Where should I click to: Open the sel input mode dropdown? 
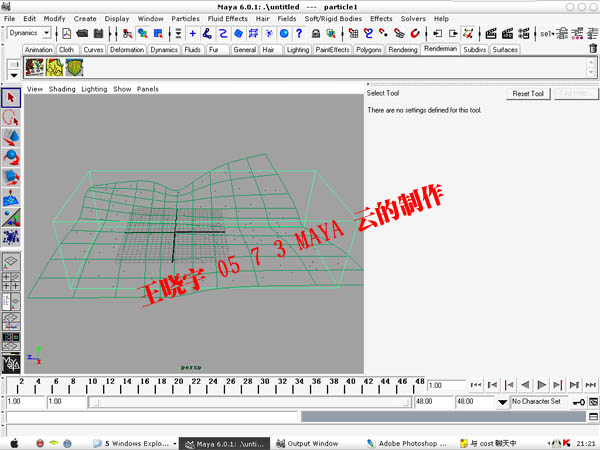pyautogui.click(x=547, y=34)
